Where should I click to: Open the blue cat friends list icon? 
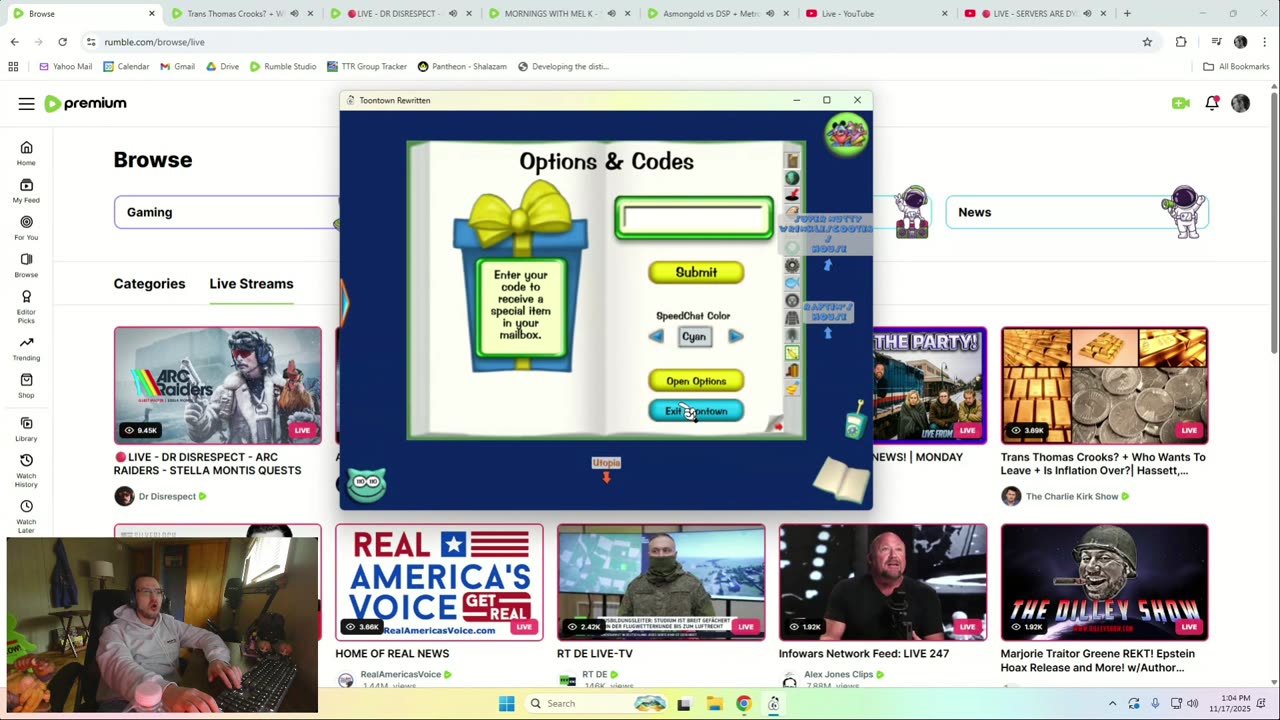367,483
